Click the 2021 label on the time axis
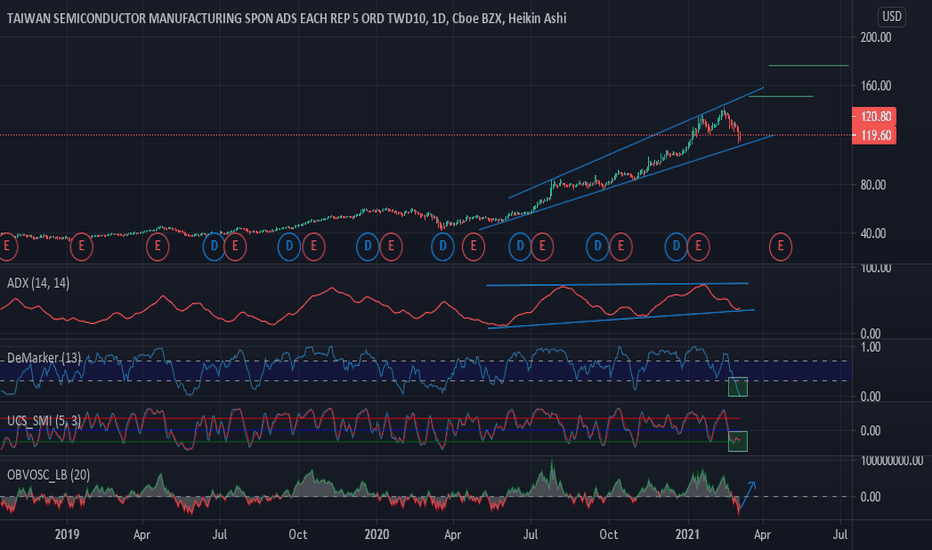Viewport: 932px width, 550px height. tap(688, 535)
